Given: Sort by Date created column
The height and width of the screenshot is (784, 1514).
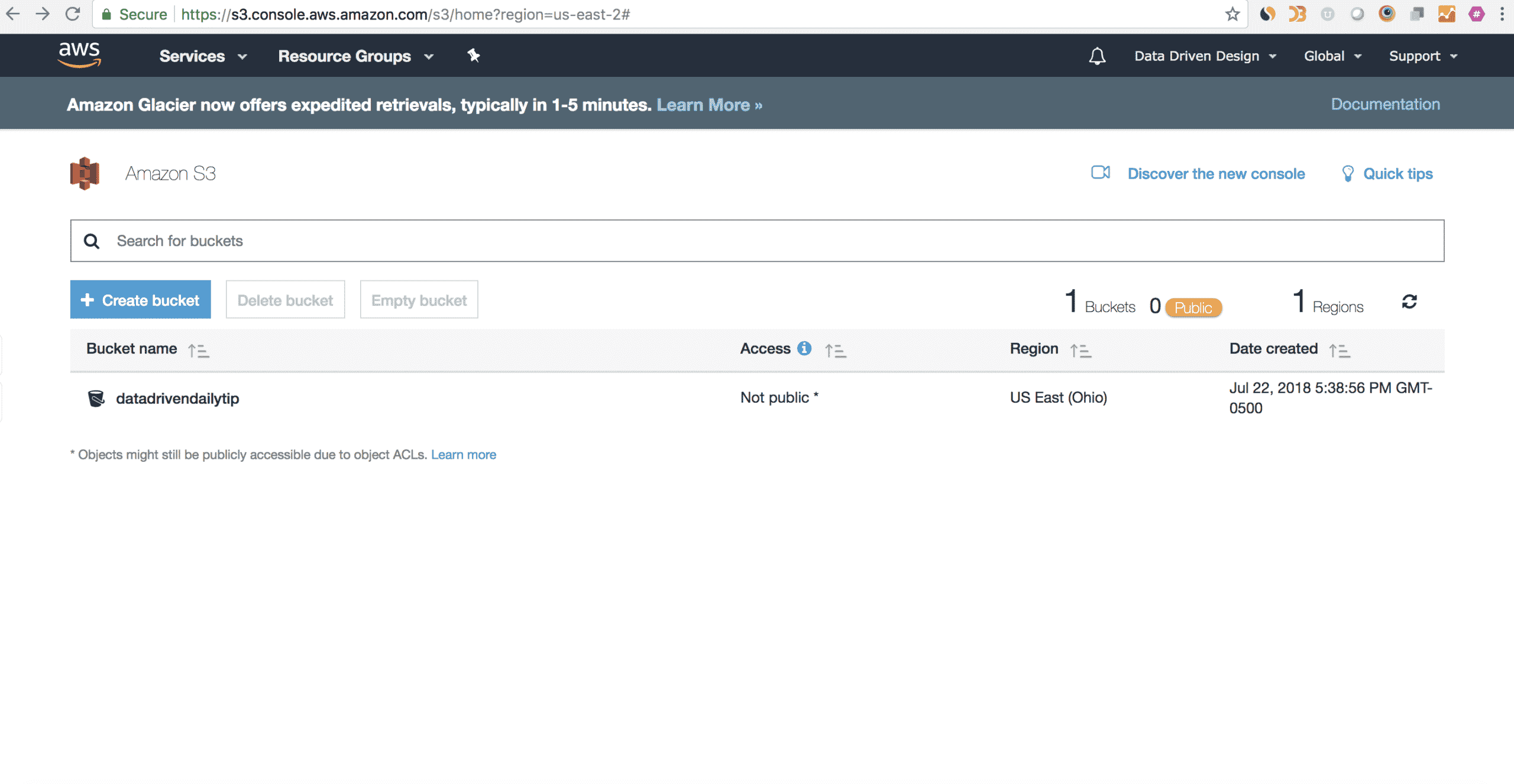Looking at the screenshot, I should point(1340,351).
